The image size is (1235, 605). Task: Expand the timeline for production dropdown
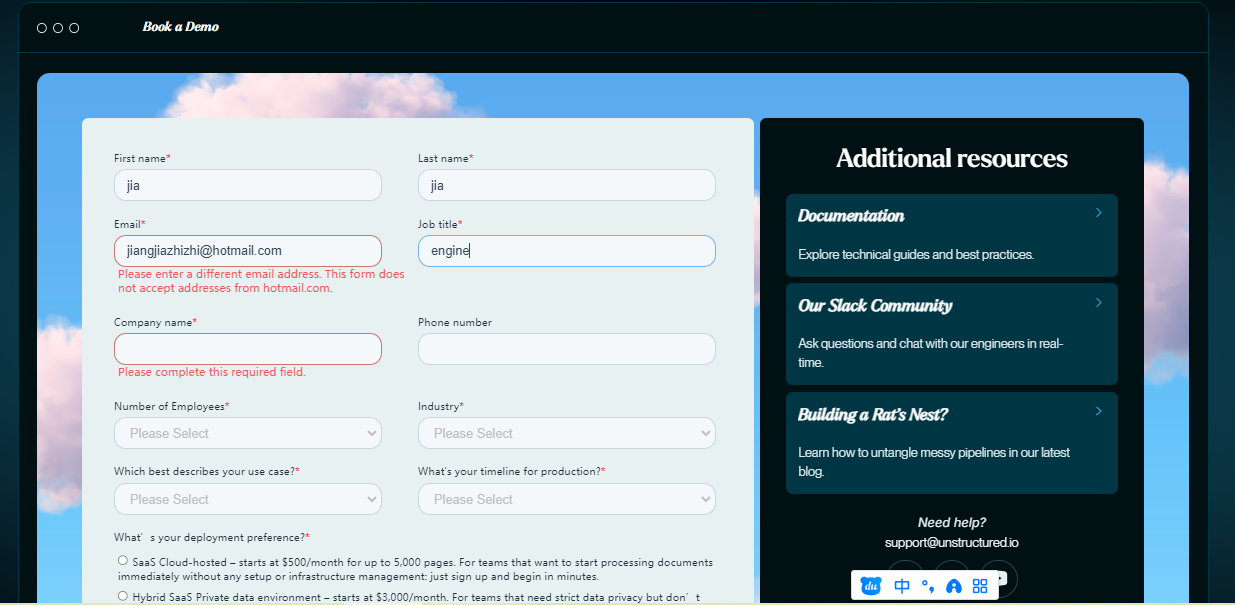click(x=566, y=499)
